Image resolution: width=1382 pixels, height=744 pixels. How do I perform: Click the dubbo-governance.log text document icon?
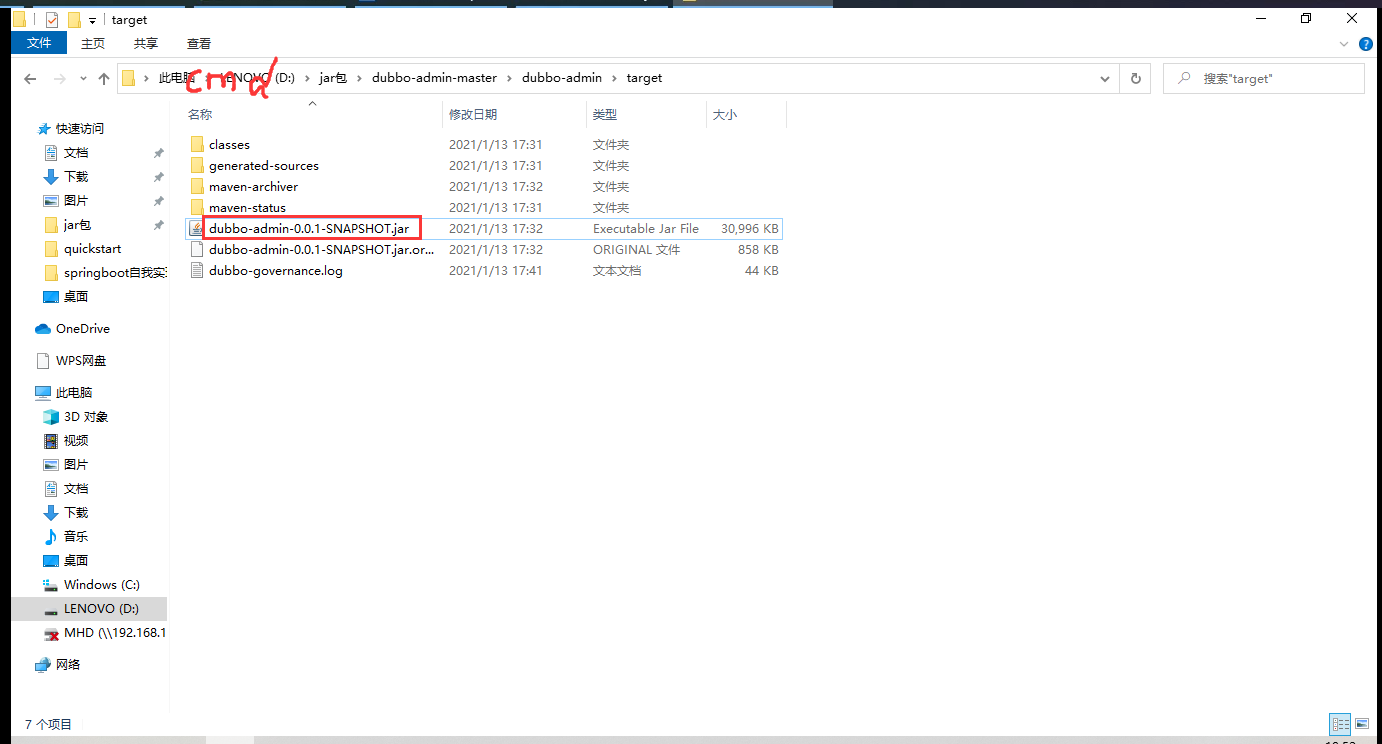(197, 271)
